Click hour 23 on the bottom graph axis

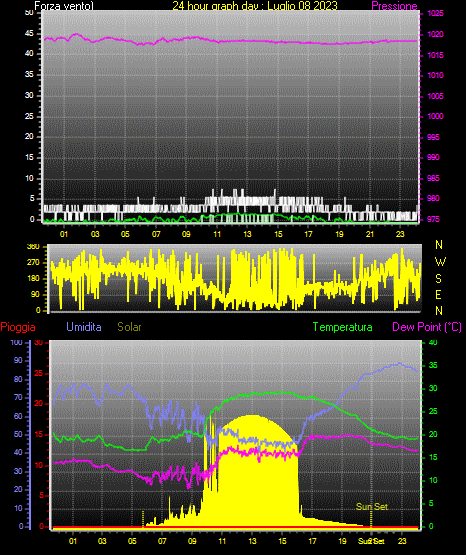point(402,541)
